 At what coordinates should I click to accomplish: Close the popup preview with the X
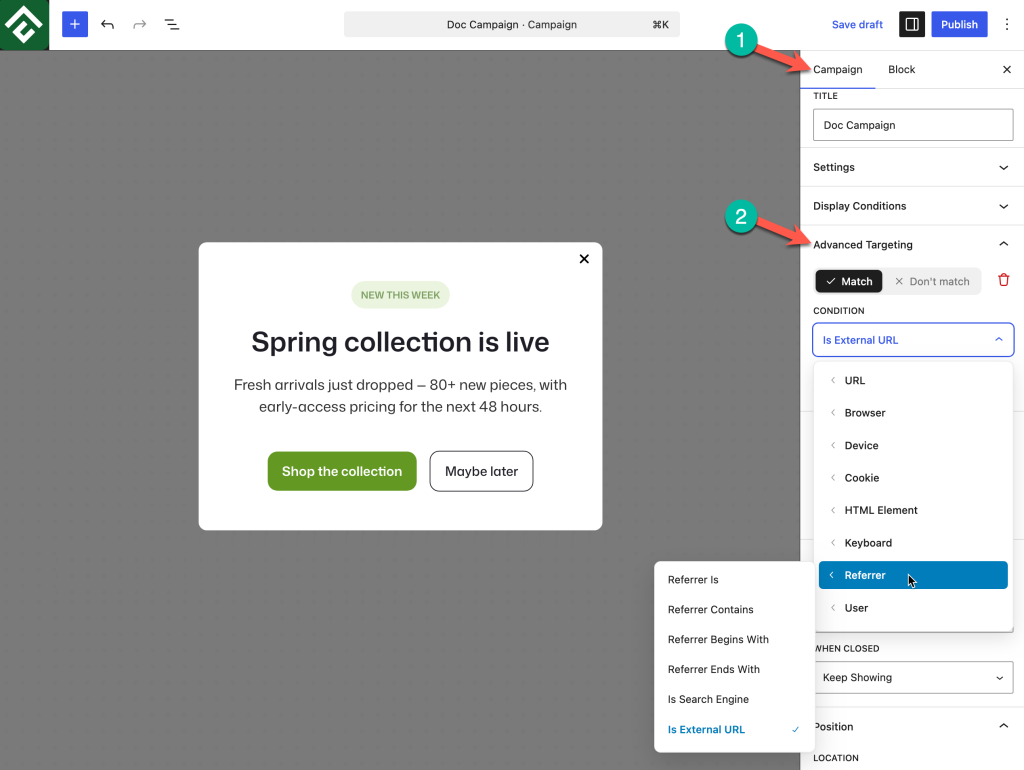584,259
